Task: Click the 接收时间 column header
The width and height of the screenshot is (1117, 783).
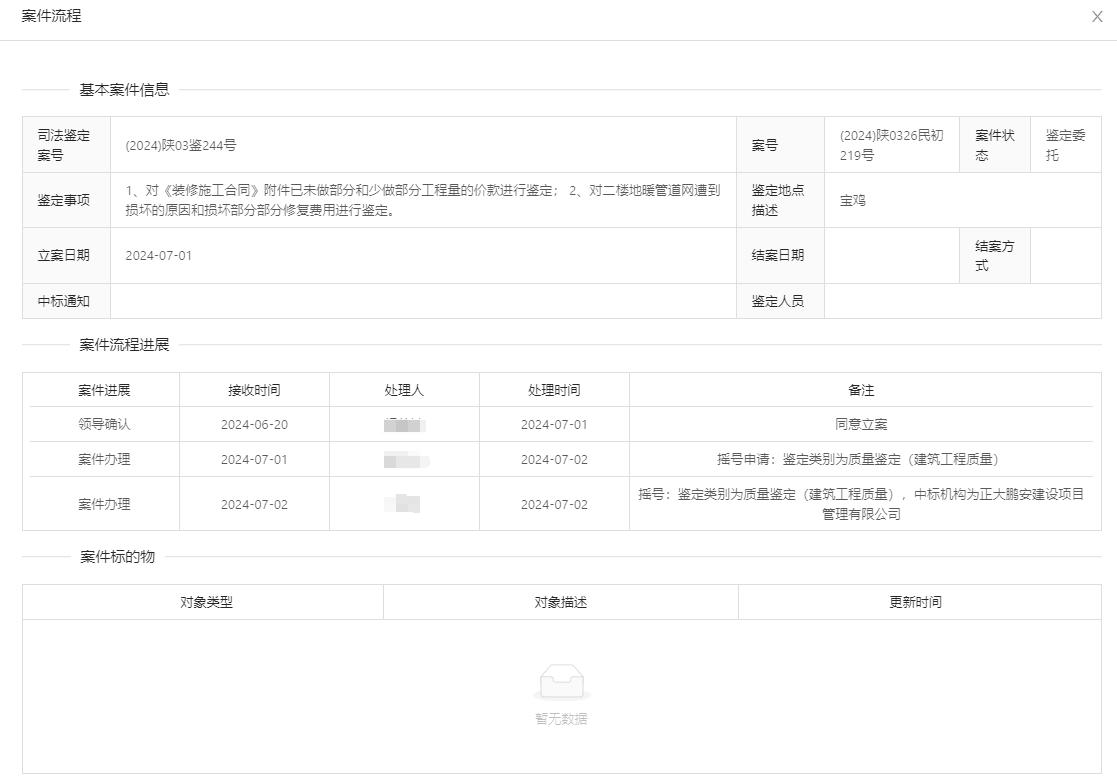Action: pyautogui.click(x=254, y=390)
